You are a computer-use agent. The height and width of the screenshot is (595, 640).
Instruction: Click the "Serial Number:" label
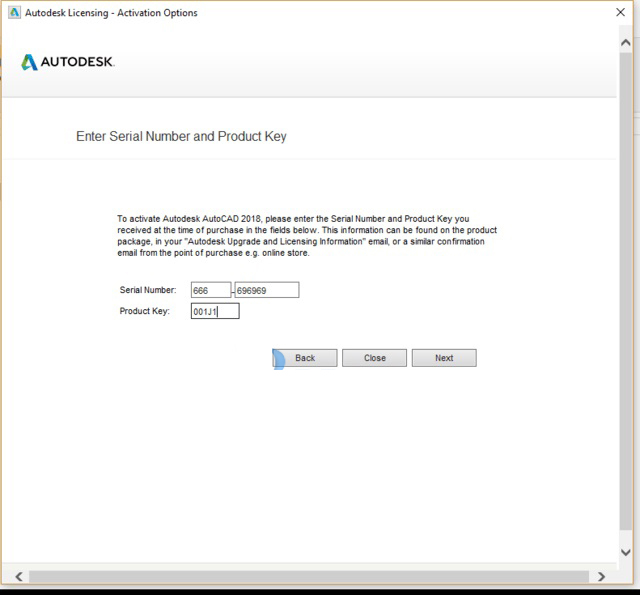(147, 290)
